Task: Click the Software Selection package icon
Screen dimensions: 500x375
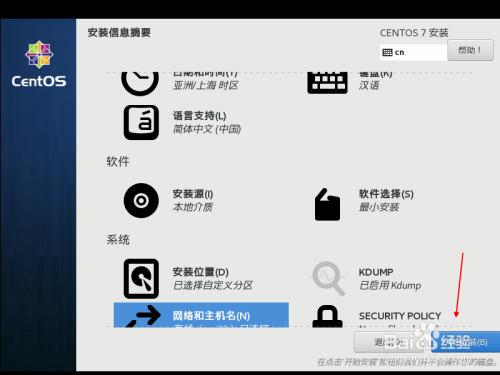Action: point(327,204)
